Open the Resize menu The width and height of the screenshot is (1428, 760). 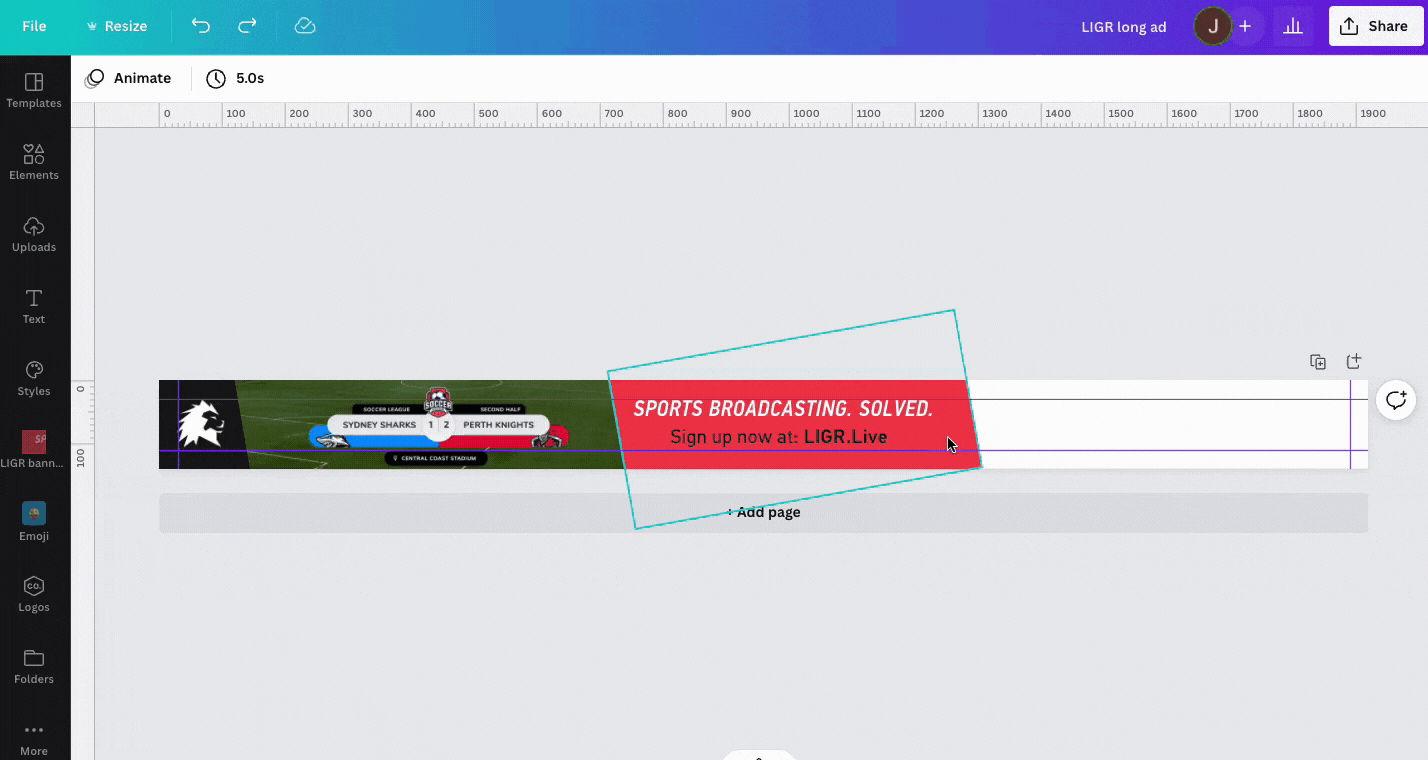116,26
